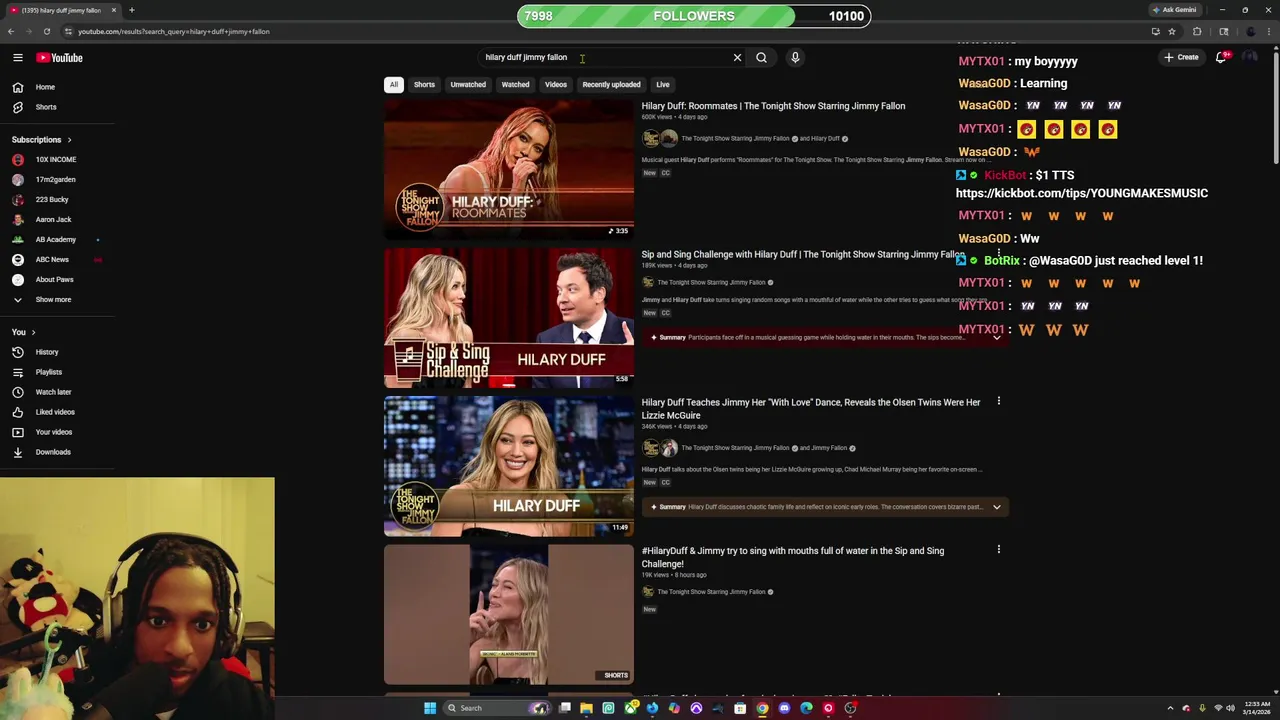1280x720 pixels.
Task: Open the 17m2garden subscription
Action: (56, 180)
